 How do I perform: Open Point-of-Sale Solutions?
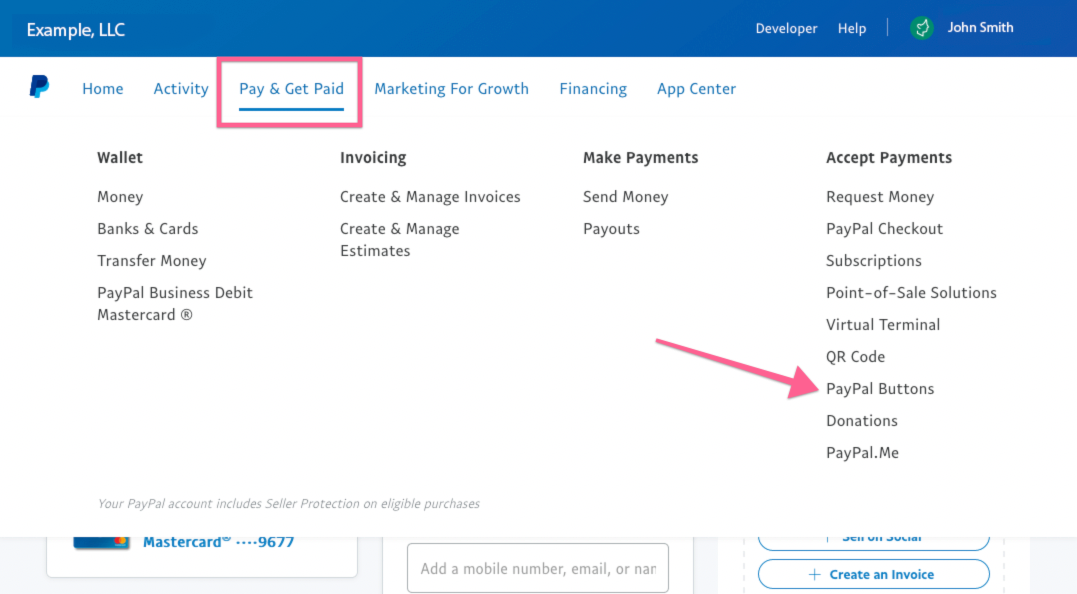911,293
